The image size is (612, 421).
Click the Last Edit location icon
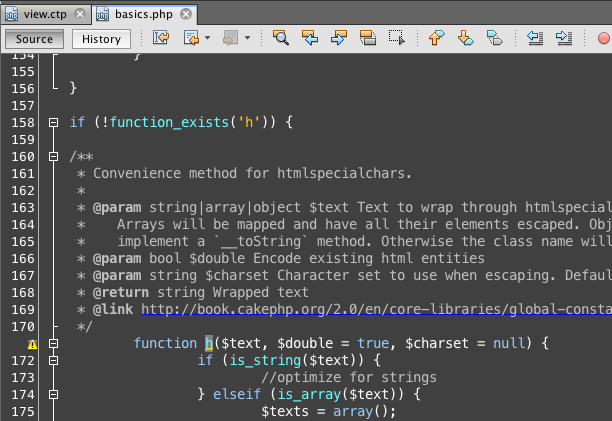click(161, 38)
